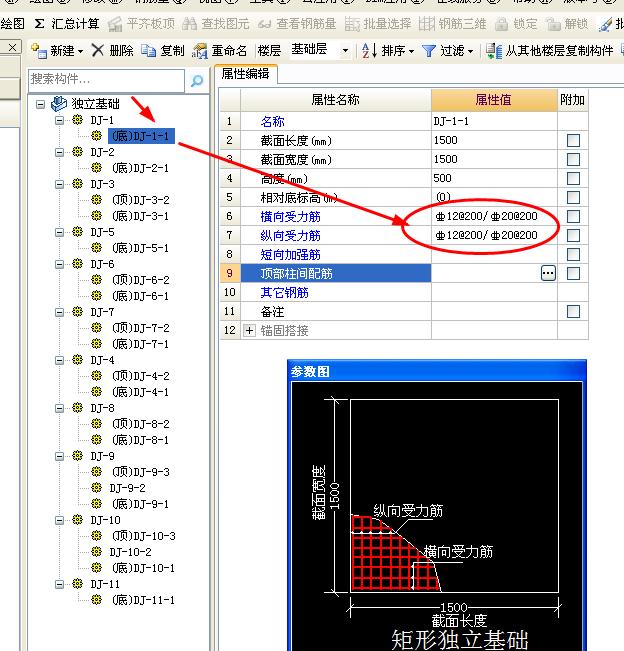The width and height of the screenshot is (624, 651).
Task: Click gear icon of (底)DJ-11-1
Action: [x=96, y=600]
